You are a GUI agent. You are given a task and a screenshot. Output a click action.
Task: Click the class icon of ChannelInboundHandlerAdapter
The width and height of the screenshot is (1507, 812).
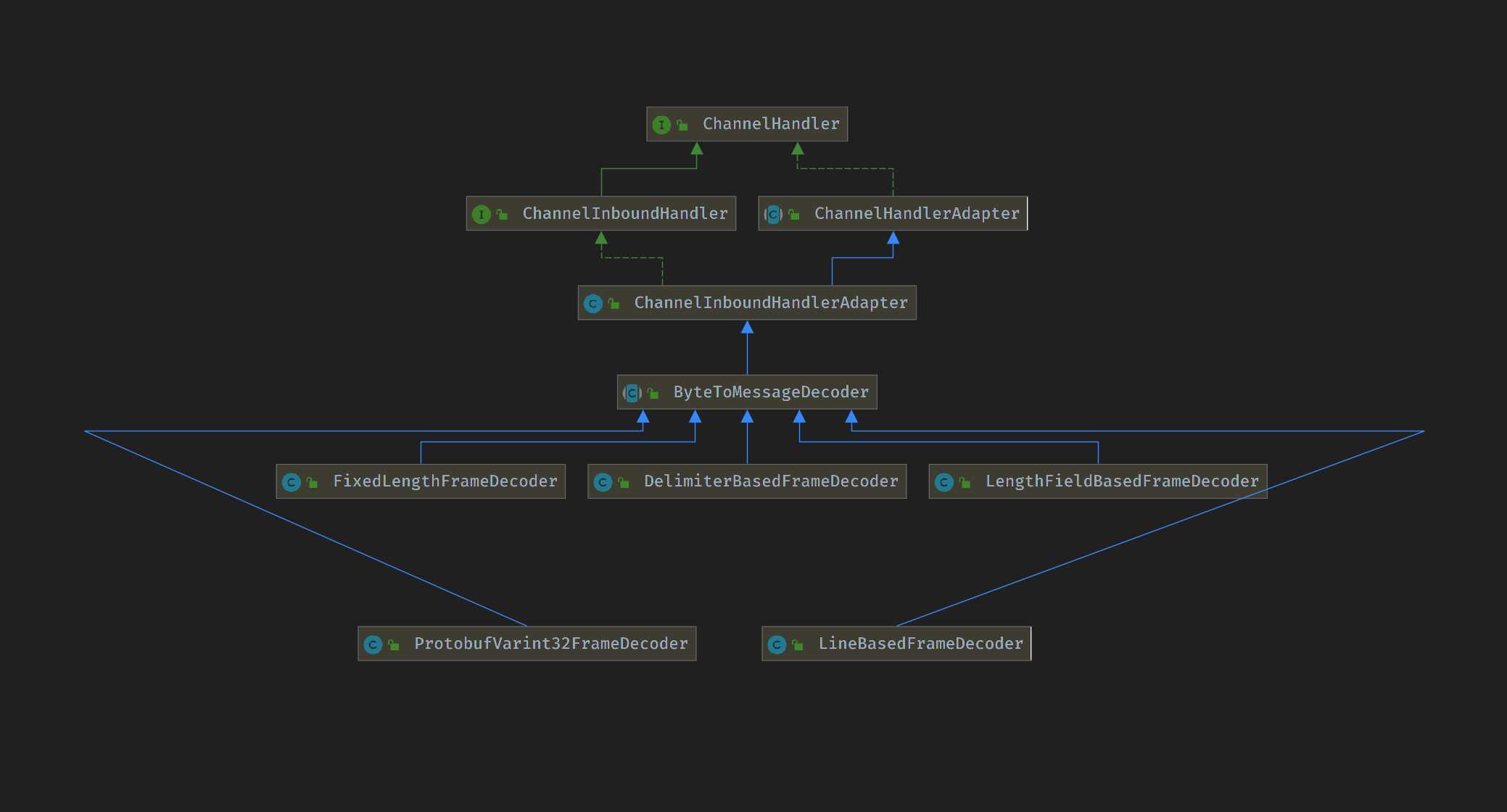(593, 304)
